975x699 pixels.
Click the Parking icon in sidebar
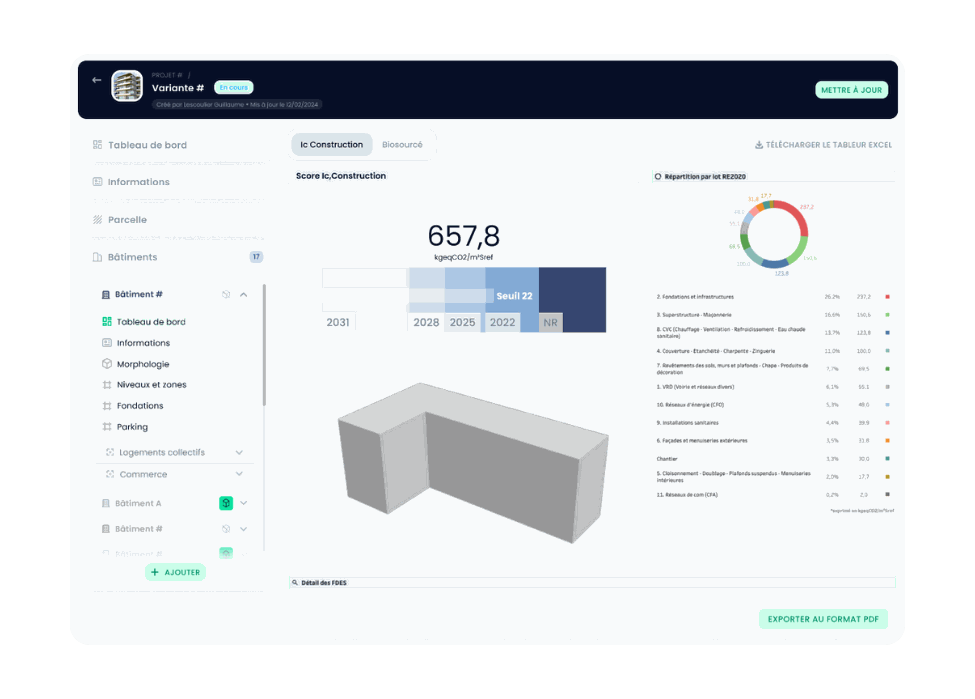[x=107, y=427]
